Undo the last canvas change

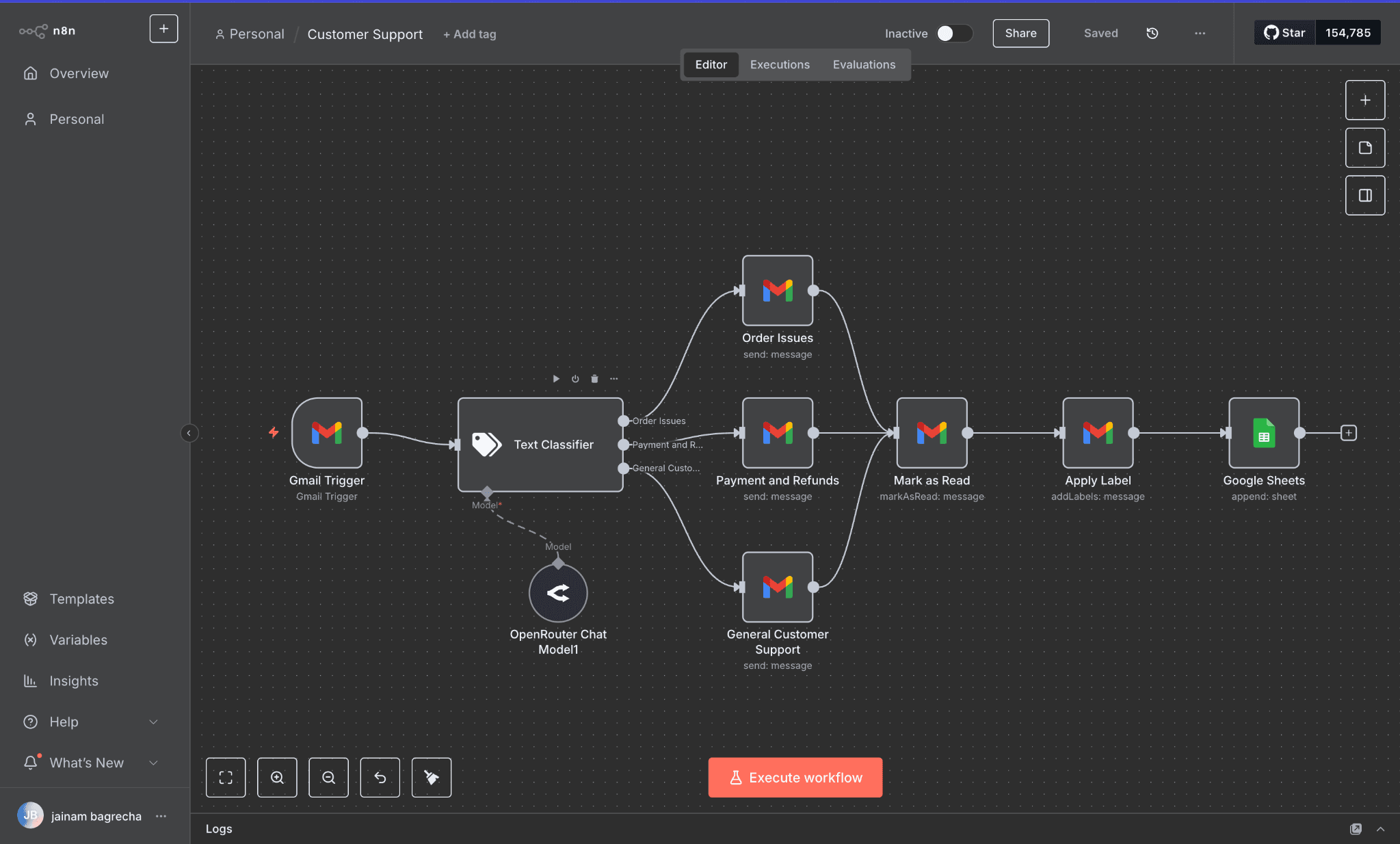[380, 777]
